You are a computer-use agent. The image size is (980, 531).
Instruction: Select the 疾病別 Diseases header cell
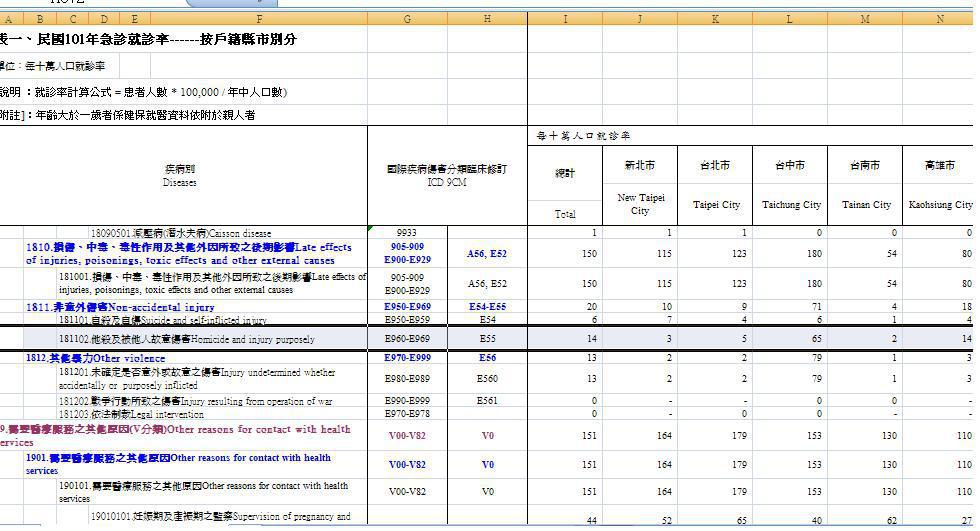click(x=180, y=176)
